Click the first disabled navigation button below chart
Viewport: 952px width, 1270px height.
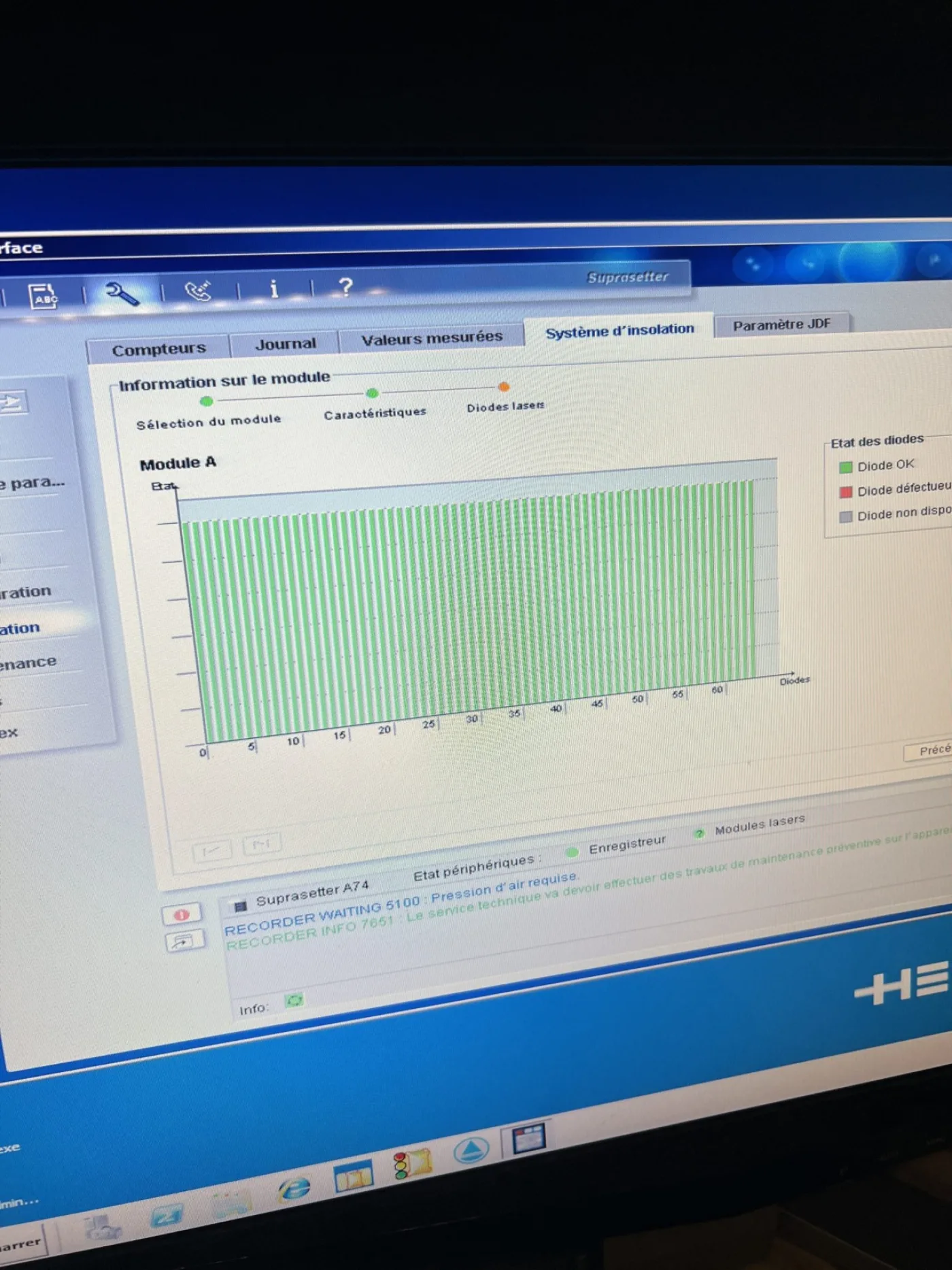pyautogui.click(x=211, y=851)
